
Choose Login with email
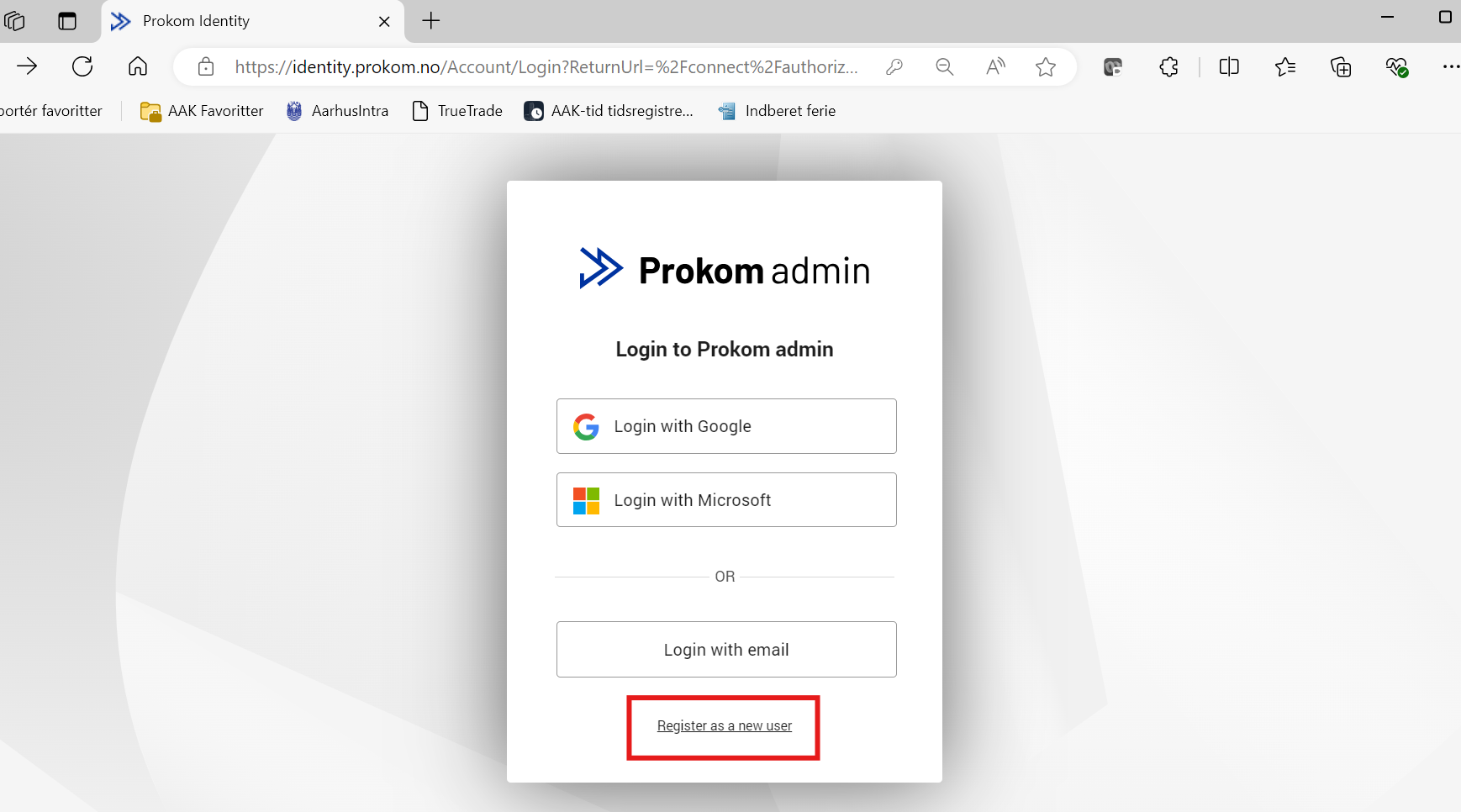click(x=726, y=650)
